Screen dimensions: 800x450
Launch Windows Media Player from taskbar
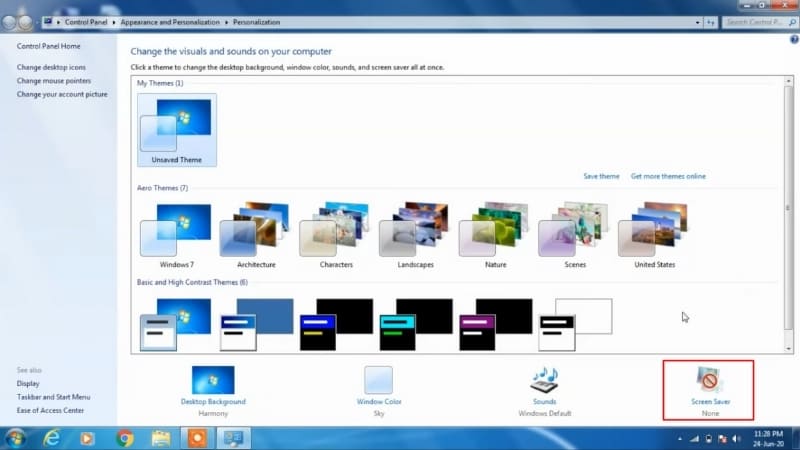pos(87,438)
